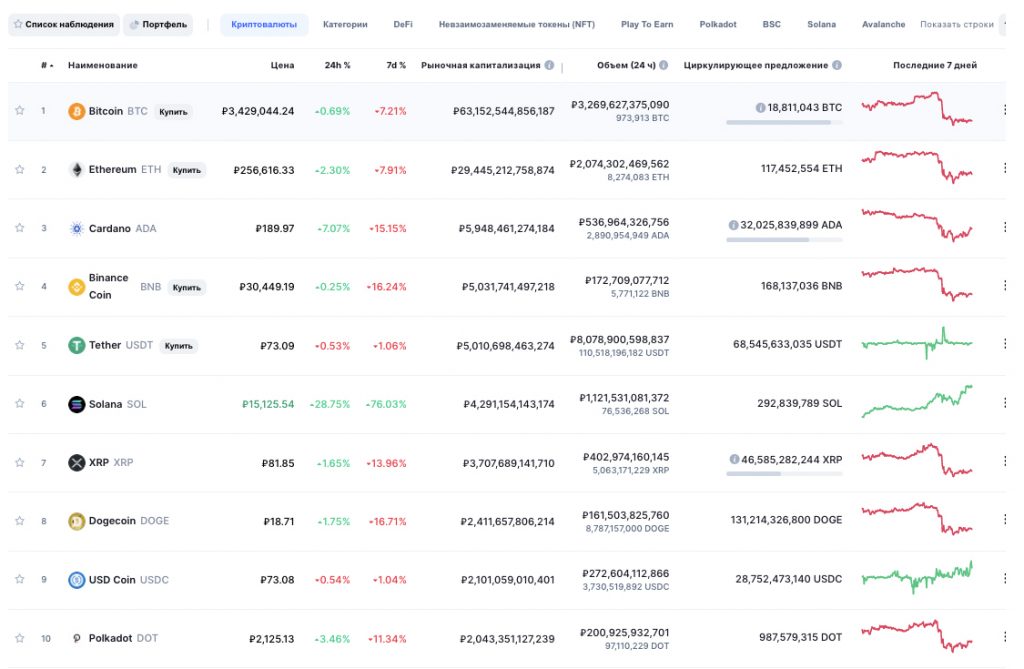Star Polkadot row
The image size is (1024, 669).
pyautogui.click(x=20, y=638)
